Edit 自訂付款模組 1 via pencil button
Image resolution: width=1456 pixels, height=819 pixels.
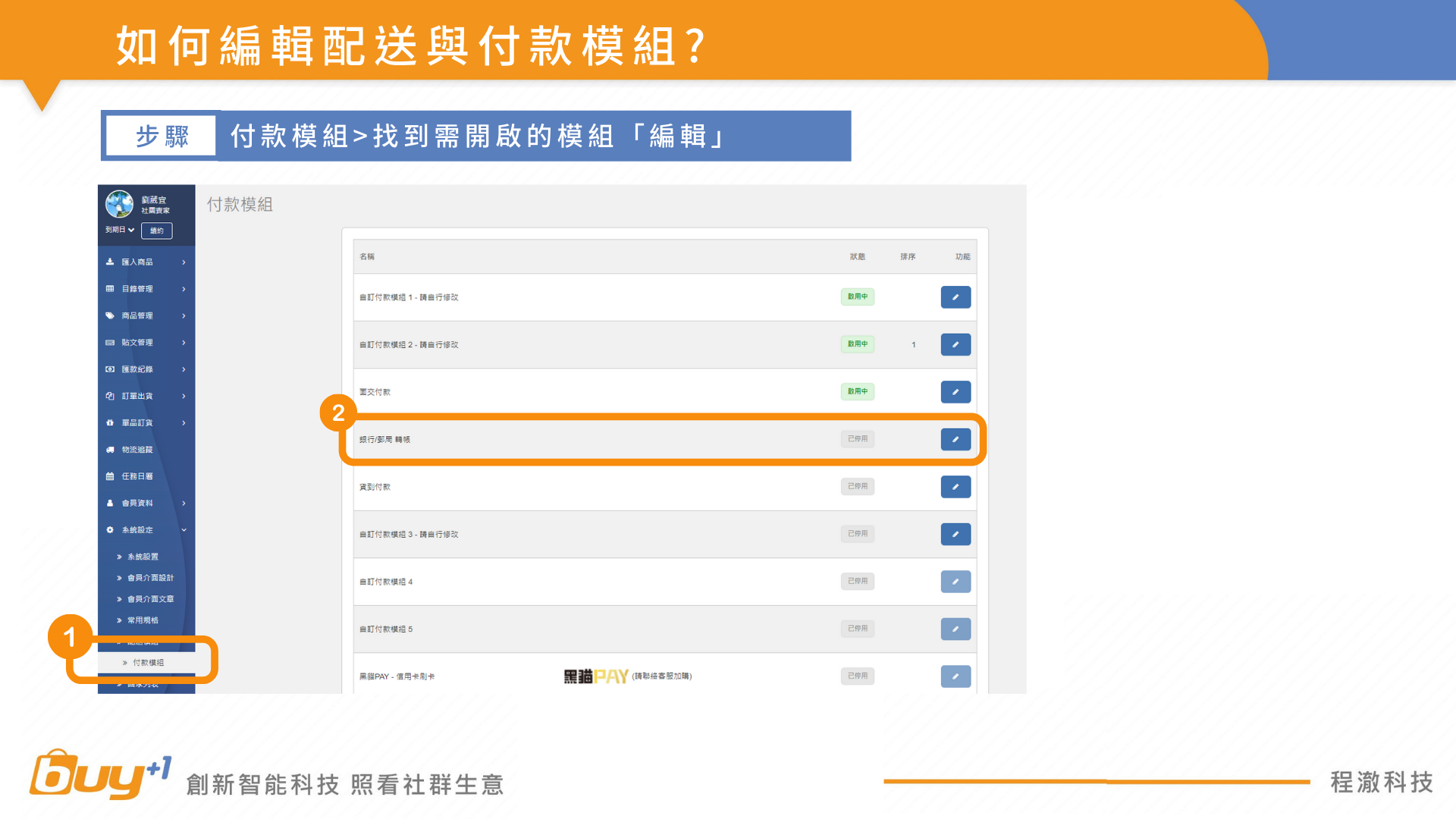coord(955,297)
